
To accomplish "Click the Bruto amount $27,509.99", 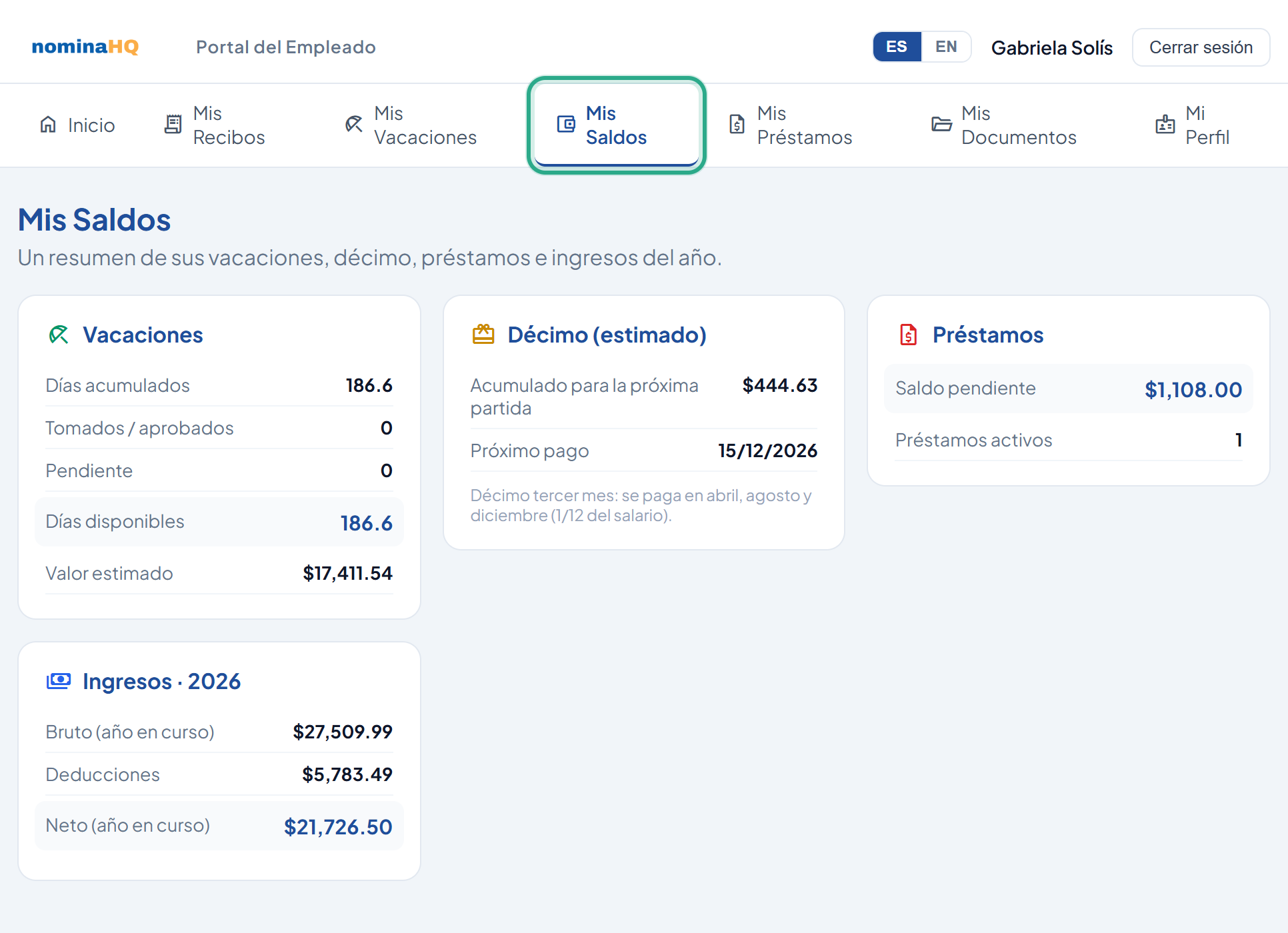I will click(343, 732).
